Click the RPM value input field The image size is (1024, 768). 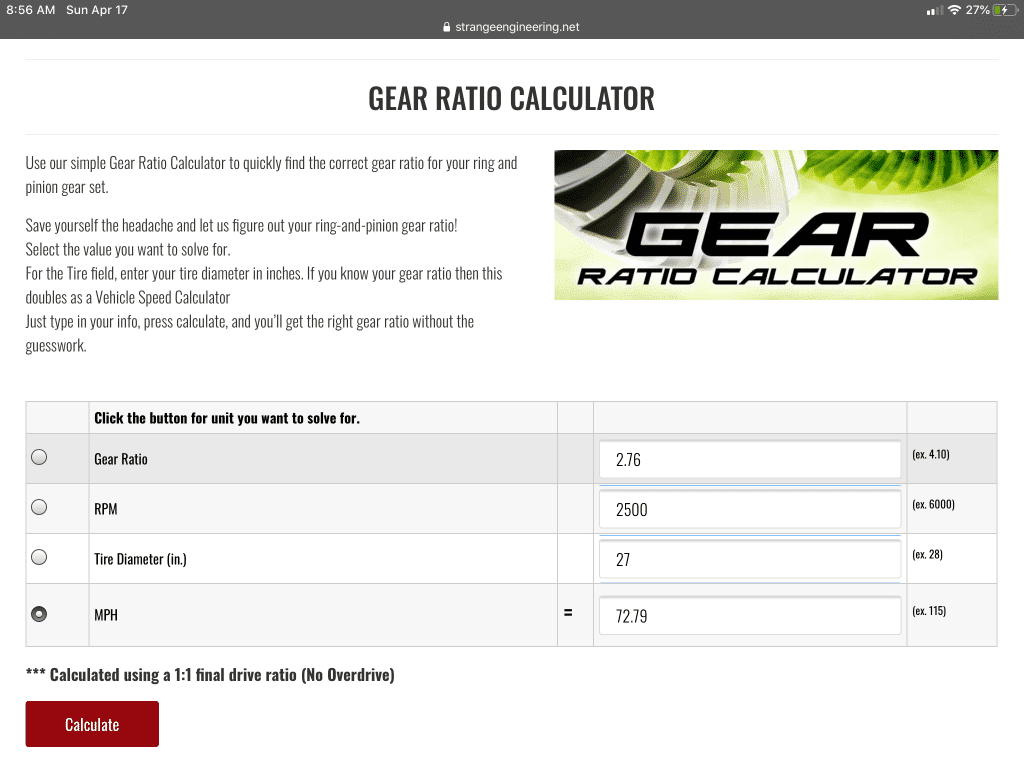point(750,509)
